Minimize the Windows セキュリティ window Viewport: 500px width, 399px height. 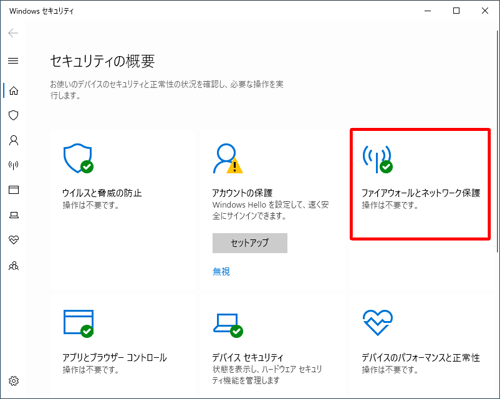pos(428,11)
